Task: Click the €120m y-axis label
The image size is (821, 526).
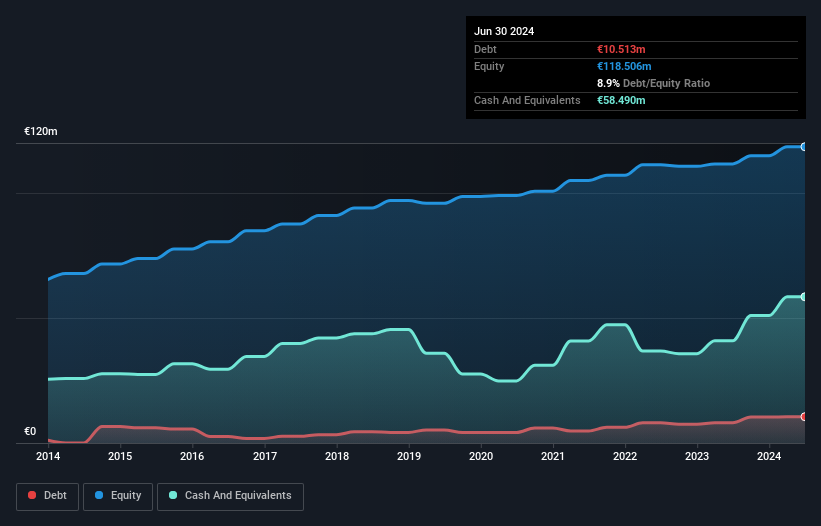Action: point(41,131)
